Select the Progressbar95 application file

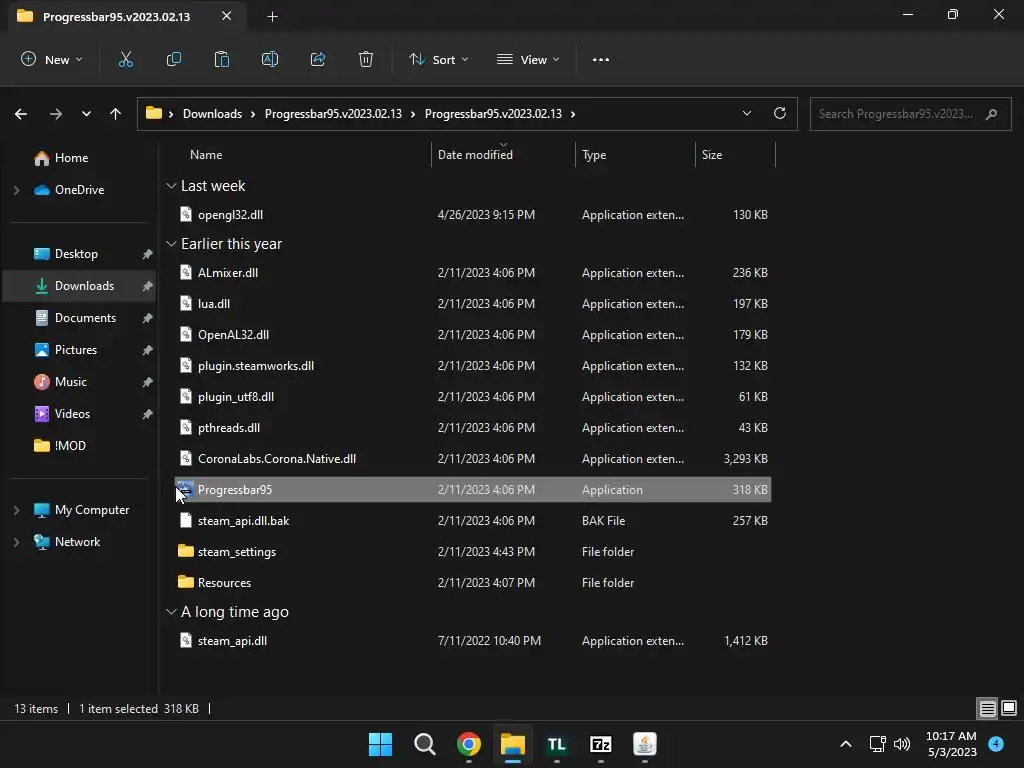(473, 490)
